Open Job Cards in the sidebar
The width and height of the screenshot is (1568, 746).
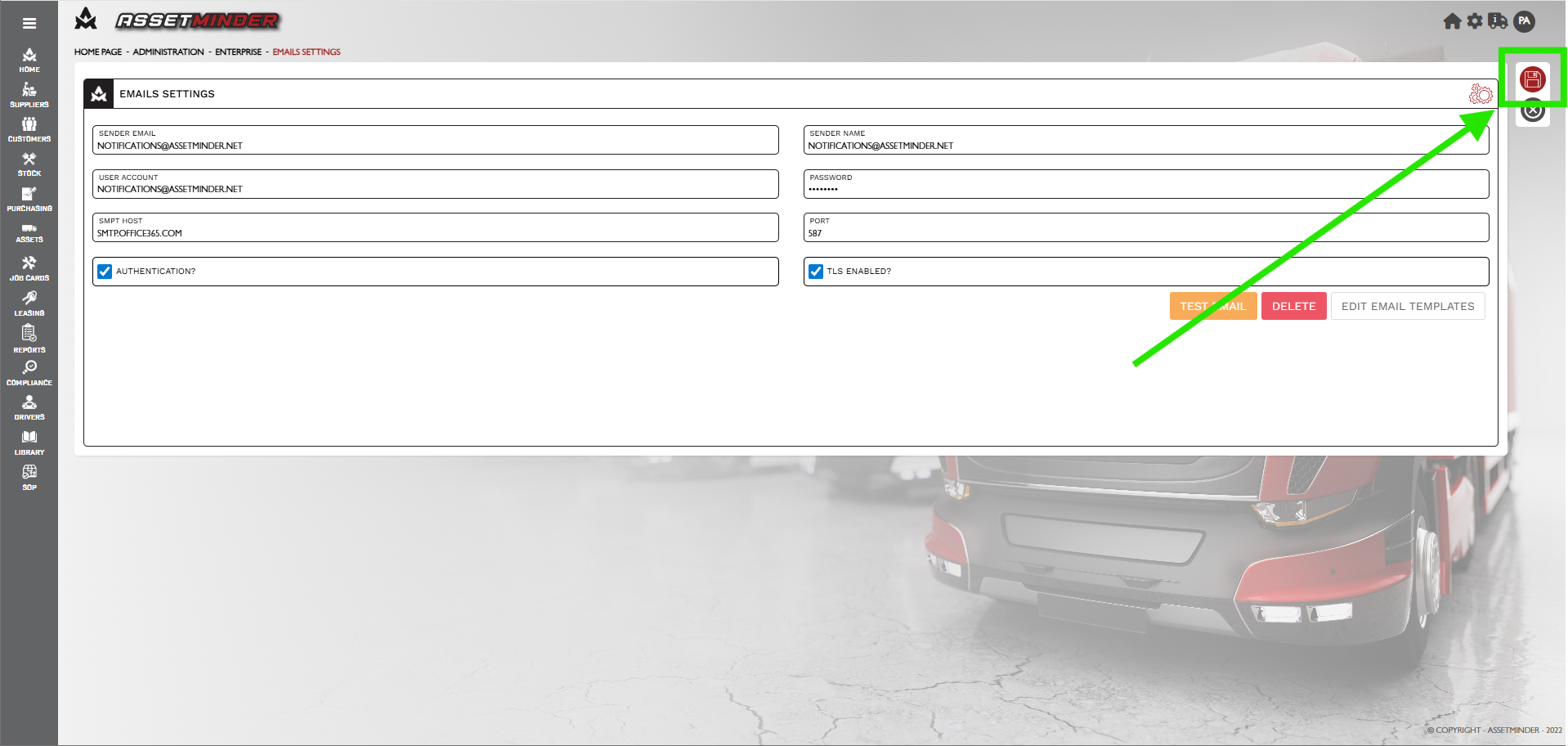point(29,268)
